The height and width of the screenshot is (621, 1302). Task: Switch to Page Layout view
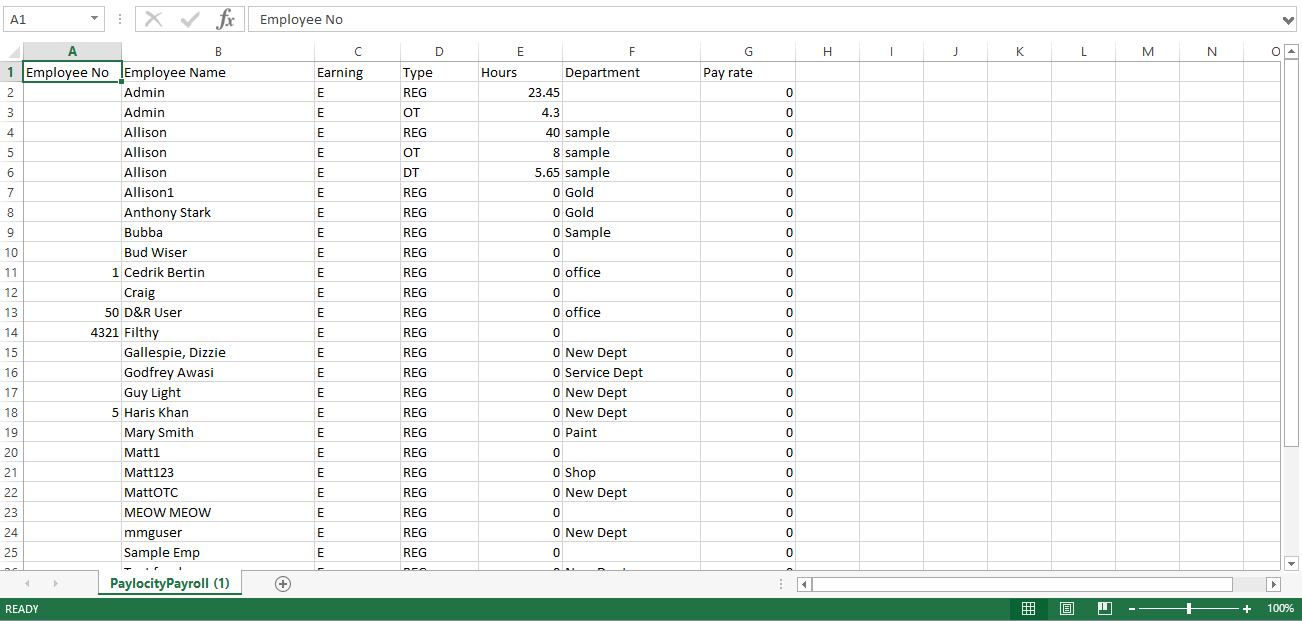[1066, 609]
